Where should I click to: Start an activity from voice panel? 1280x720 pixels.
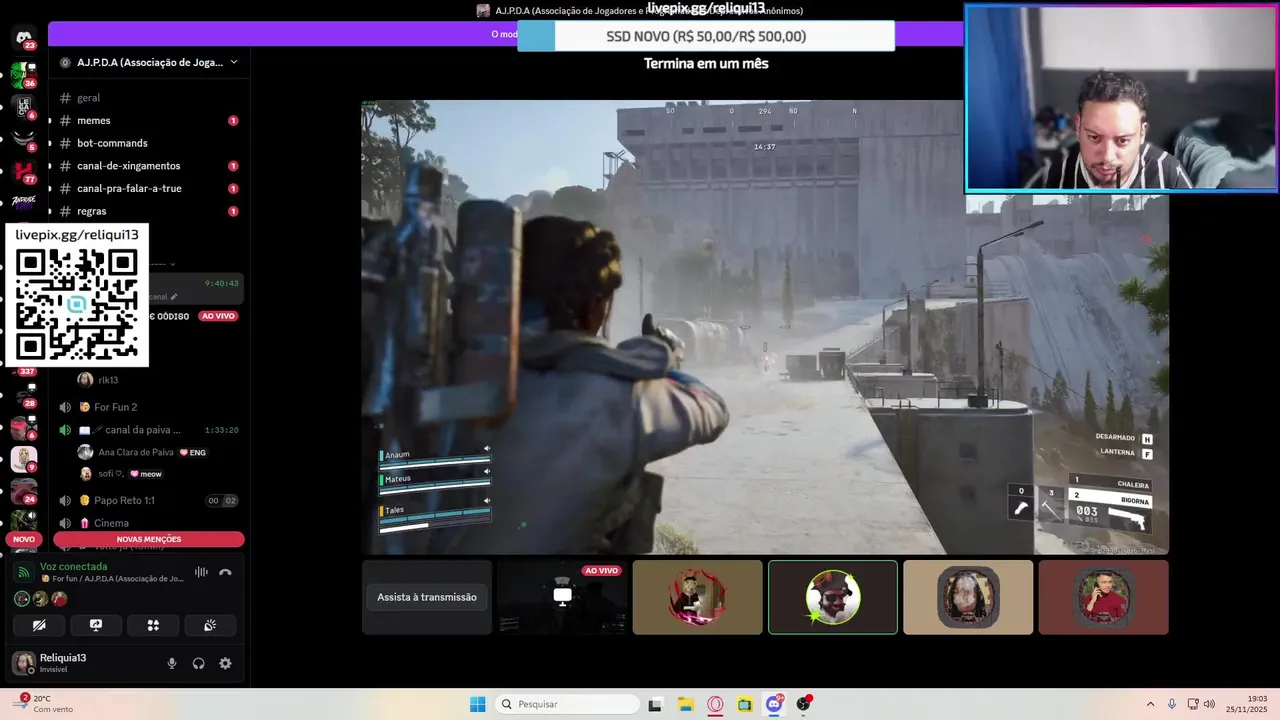[153, 625]
